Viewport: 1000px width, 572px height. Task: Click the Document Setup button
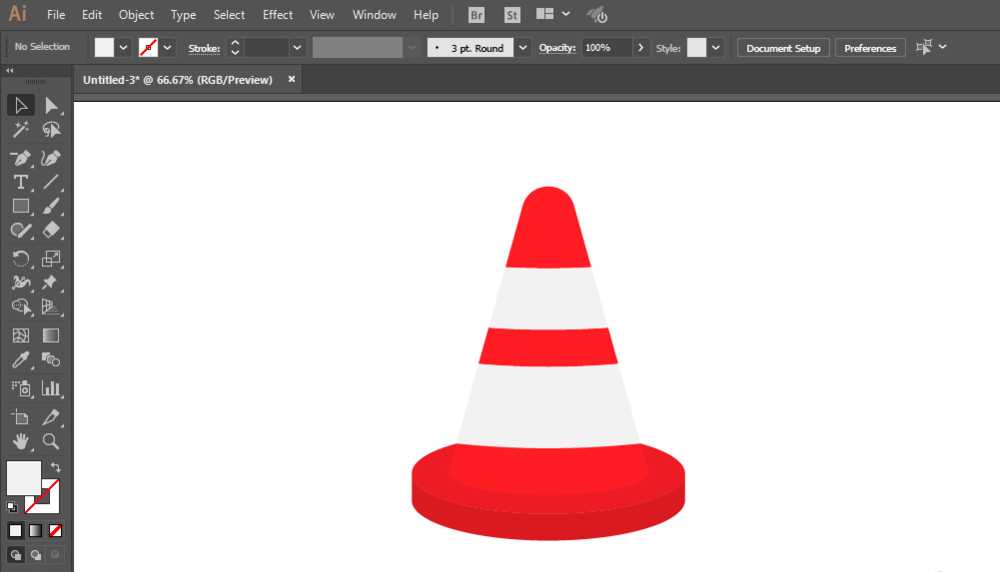point(783,48)
